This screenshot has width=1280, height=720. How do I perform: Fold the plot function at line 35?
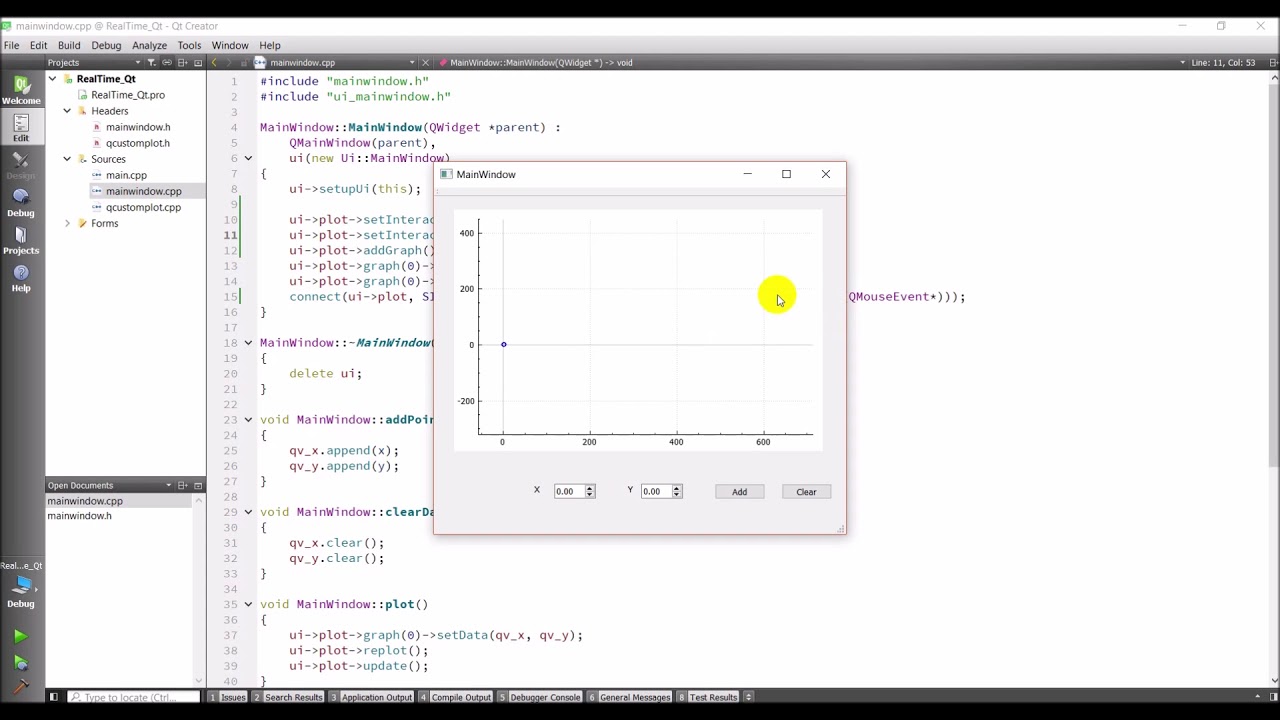point(249,604)
